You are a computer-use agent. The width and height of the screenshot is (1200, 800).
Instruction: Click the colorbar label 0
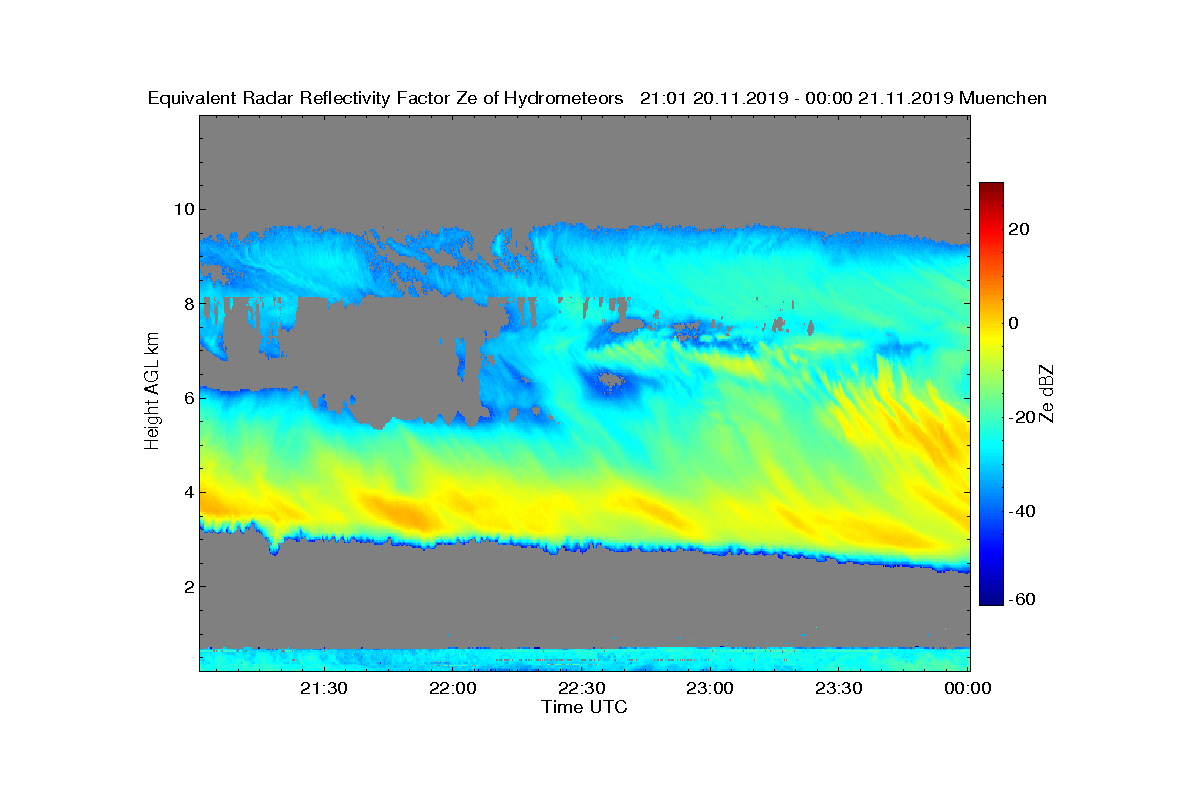(x=1015, y=323)
